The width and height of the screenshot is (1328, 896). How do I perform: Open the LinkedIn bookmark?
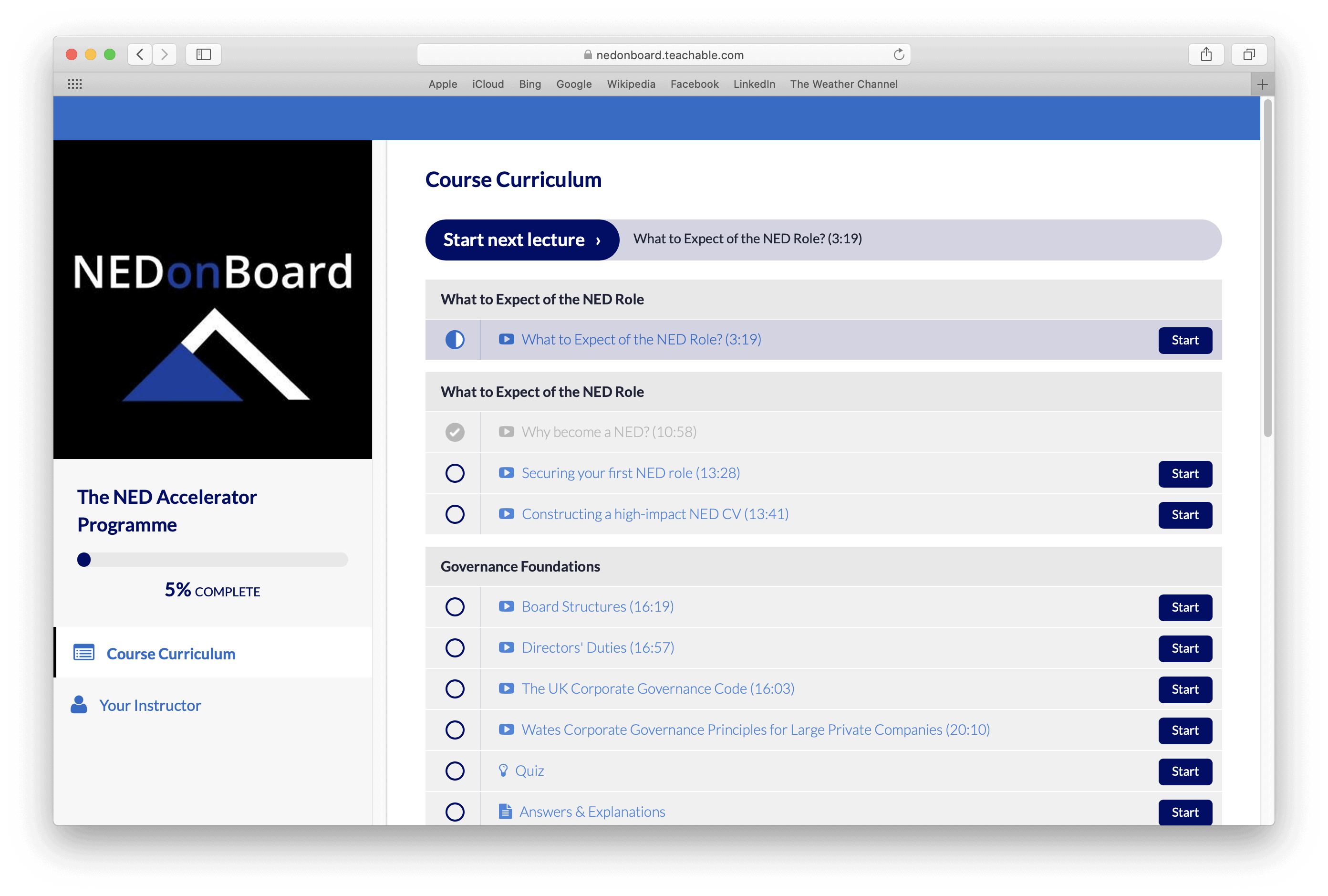754,84
